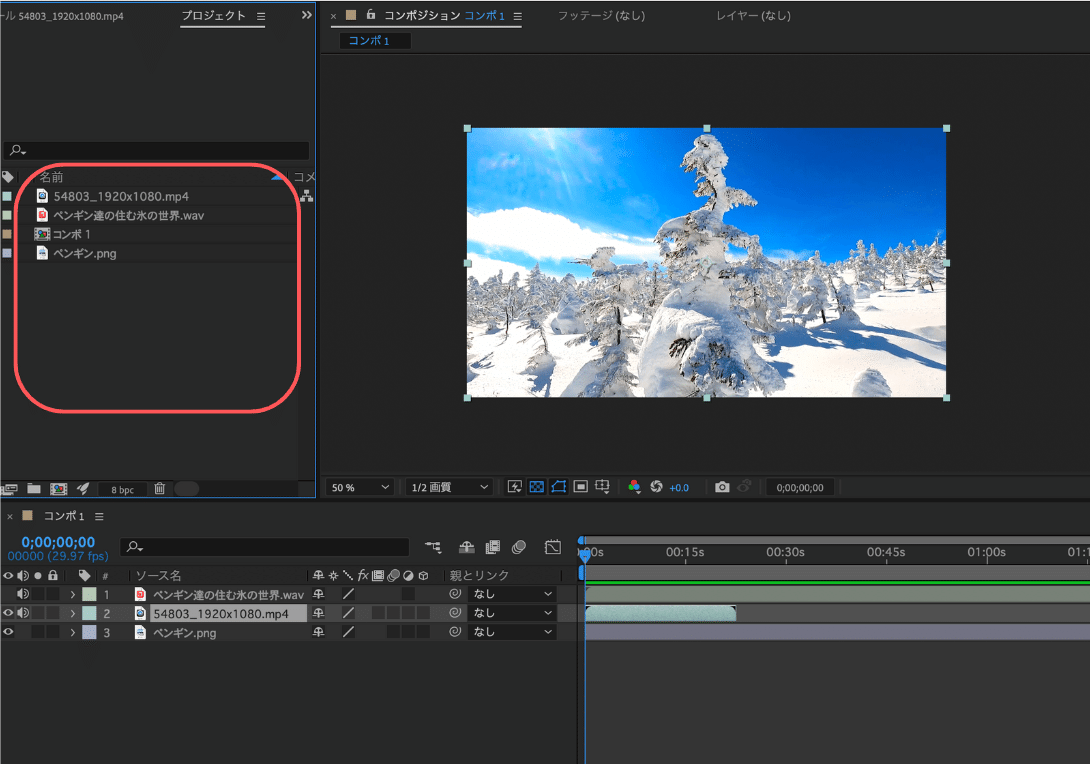Click the reset exposure icon
1090x764 pixels.
click(656, 487)
